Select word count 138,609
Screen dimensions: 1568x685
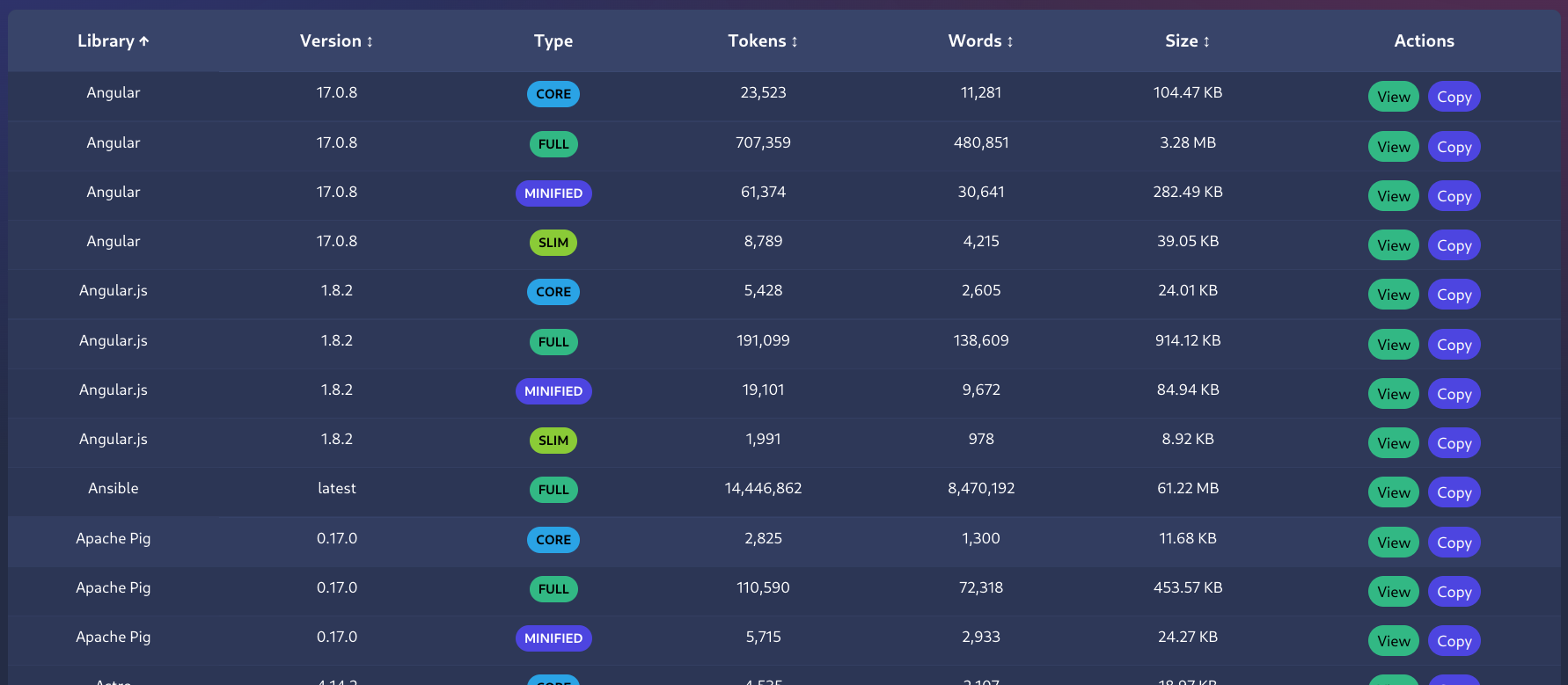[981, 340]
